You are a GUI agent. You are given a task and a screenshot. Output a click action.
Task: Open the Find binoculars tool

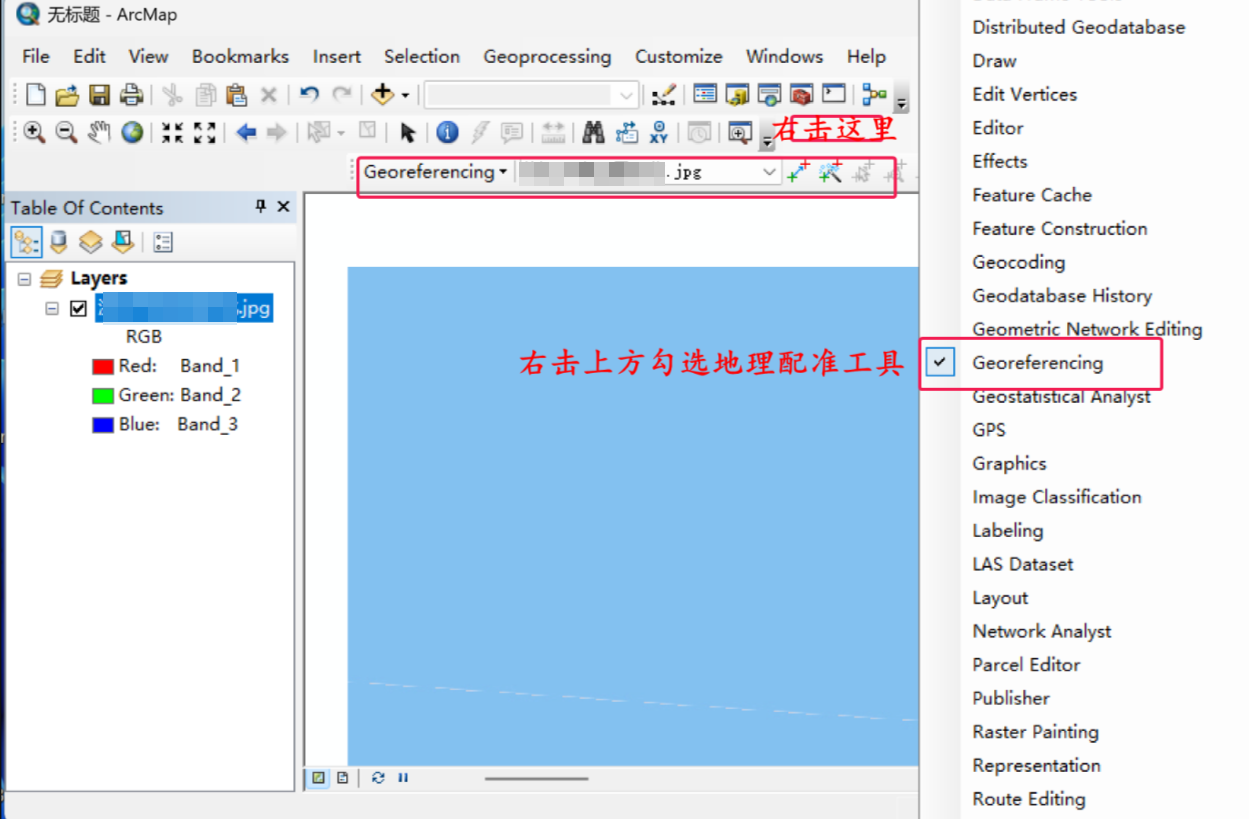593,132
